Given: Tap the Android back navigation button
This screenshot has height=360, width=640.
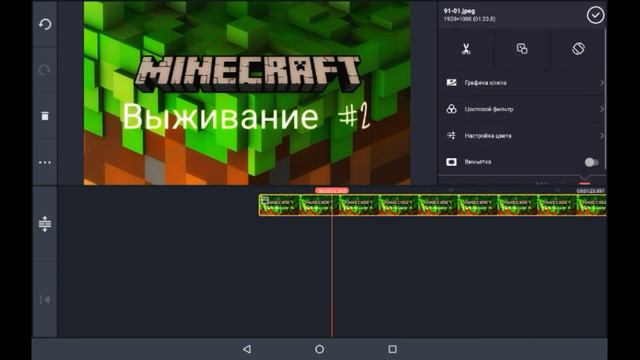Looking at the screenshot, I should [x=247, y=349].
